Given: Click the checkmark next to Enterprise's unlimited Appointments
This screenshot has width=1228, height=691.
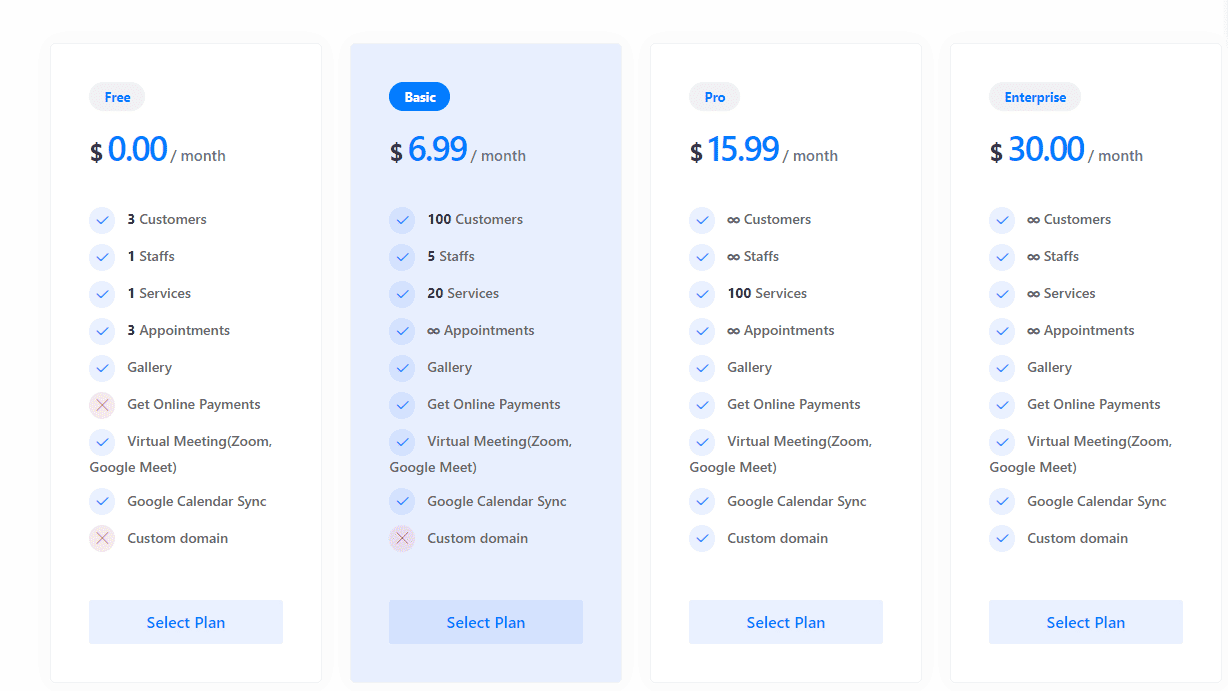Looking at the screenshot, I should (x=1002, y=331).
